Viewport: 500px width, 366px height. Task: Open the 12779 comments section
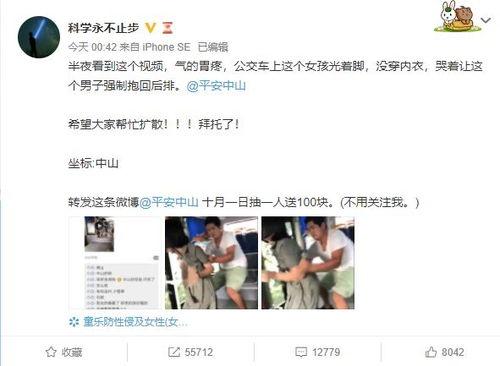(x=318, y=352)
